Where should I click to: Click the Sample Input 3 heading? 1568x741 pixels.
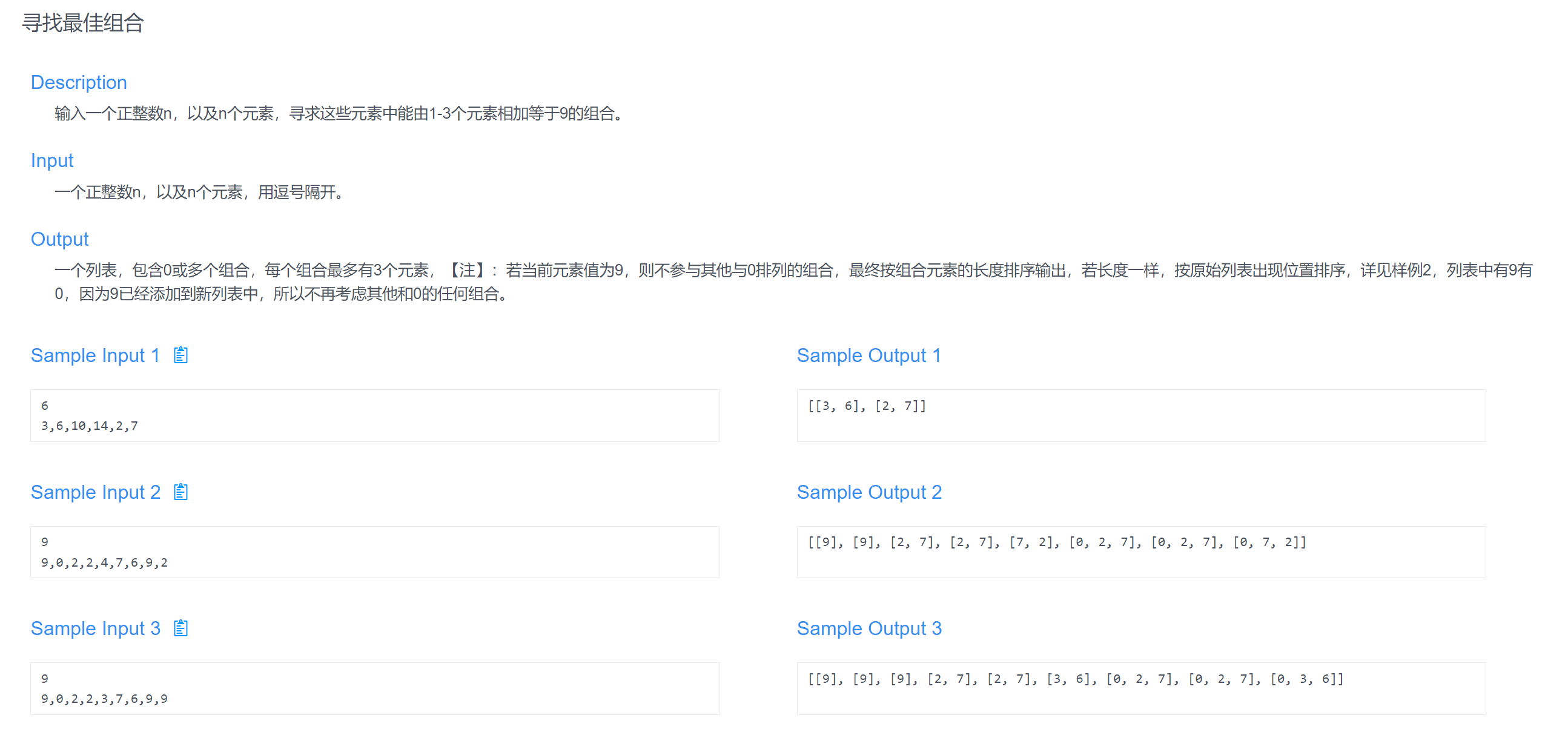point(96,628)
